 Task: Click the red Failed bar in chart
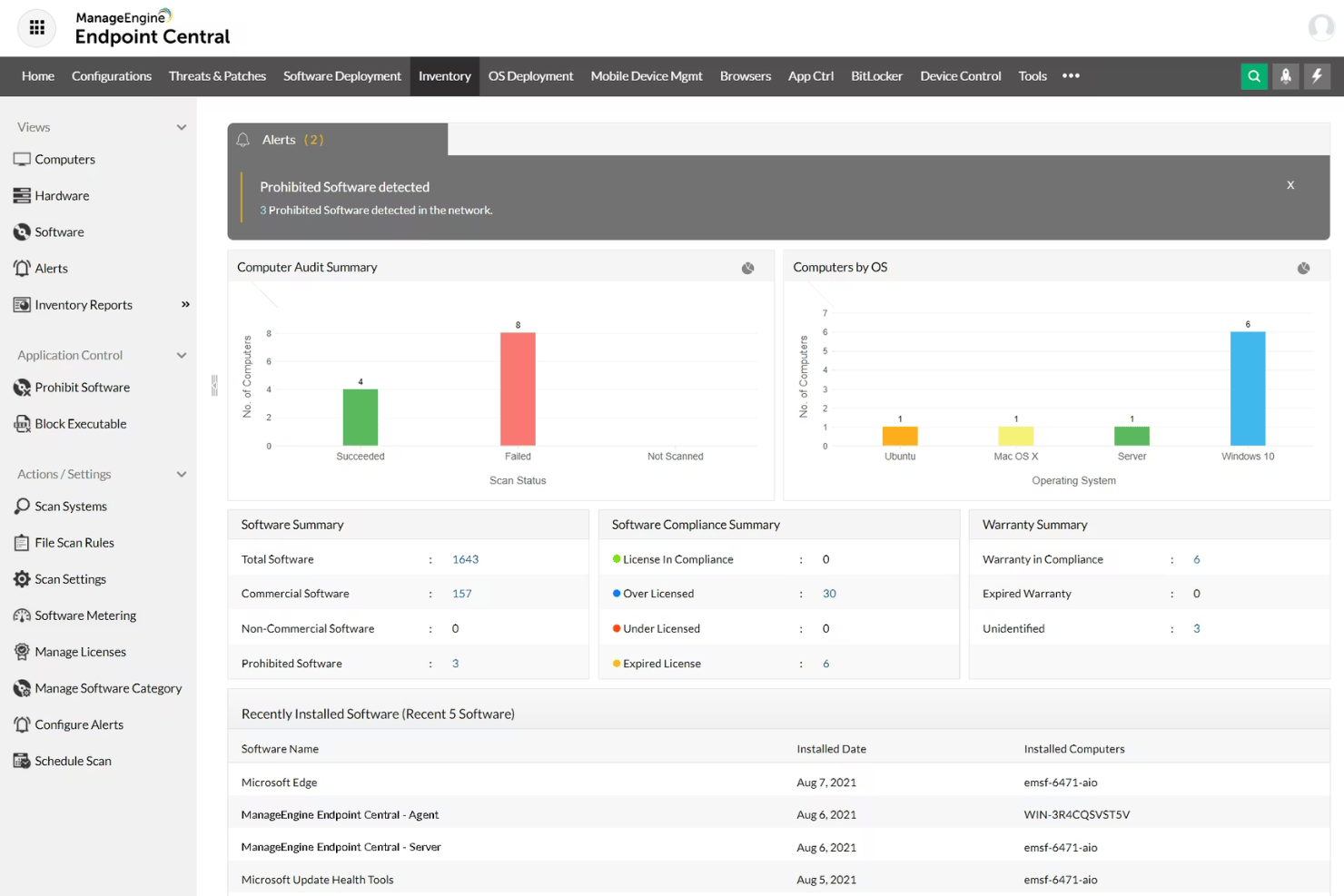tap(518, 389)
